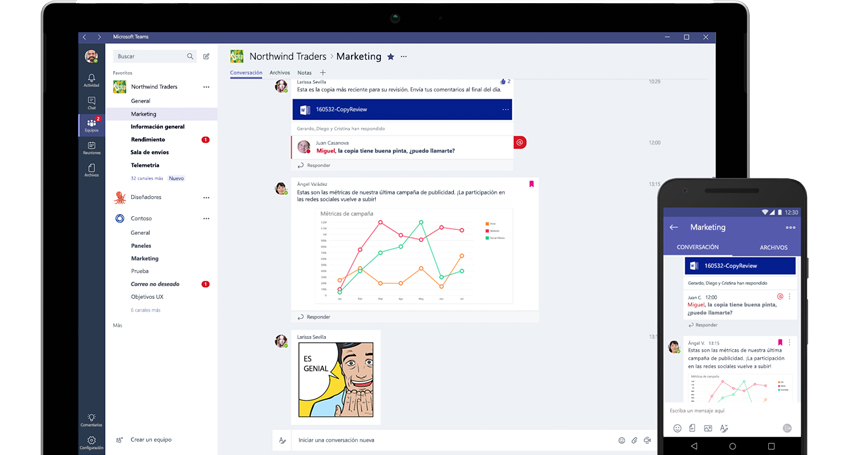Open the Diseñadores team
Image resolution: width=850 pixels, height=455 pixels.
[x=146, y=197]
